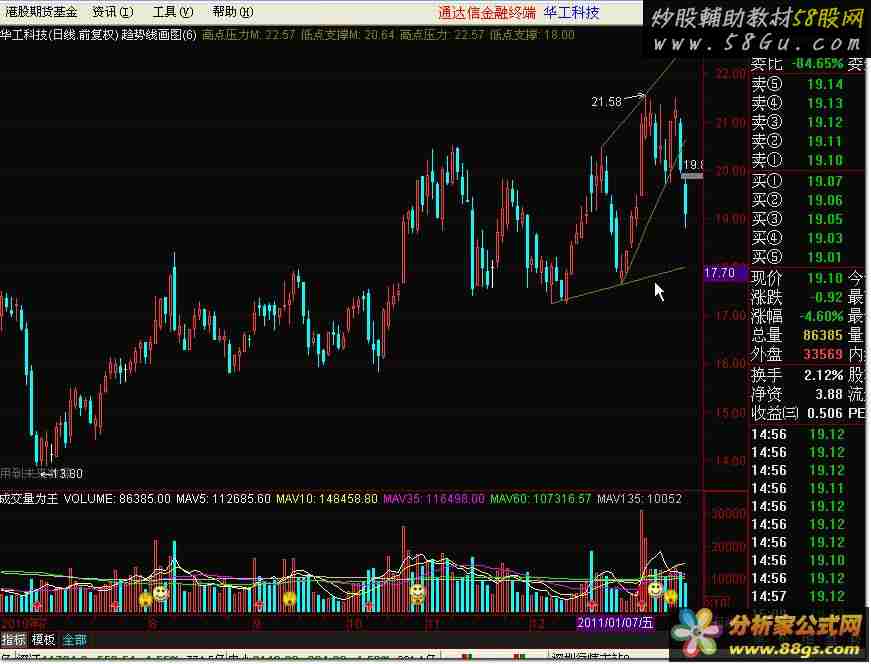Click the VOLUME: 86385.00 readout

[117, 499]
